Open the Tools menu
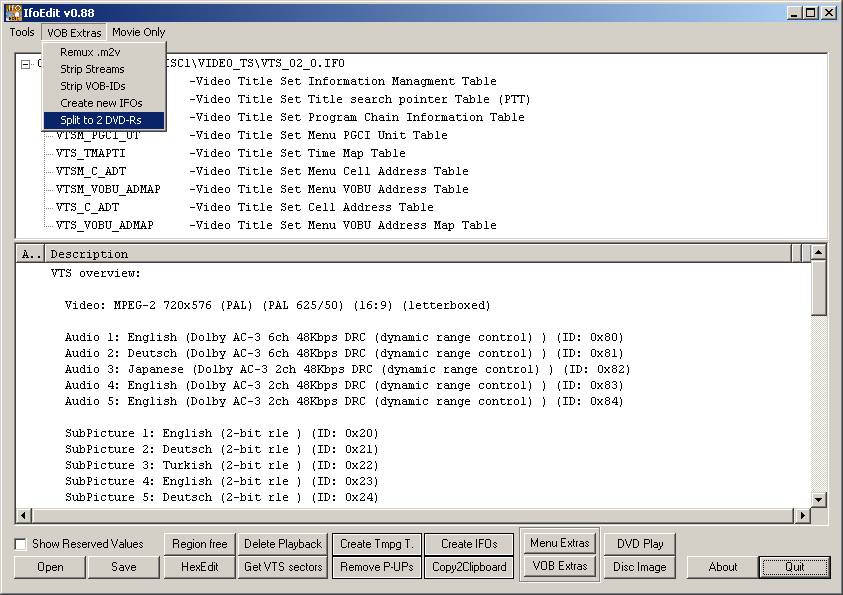The width and height of the screenshot is (843, 595). [22, 32]
